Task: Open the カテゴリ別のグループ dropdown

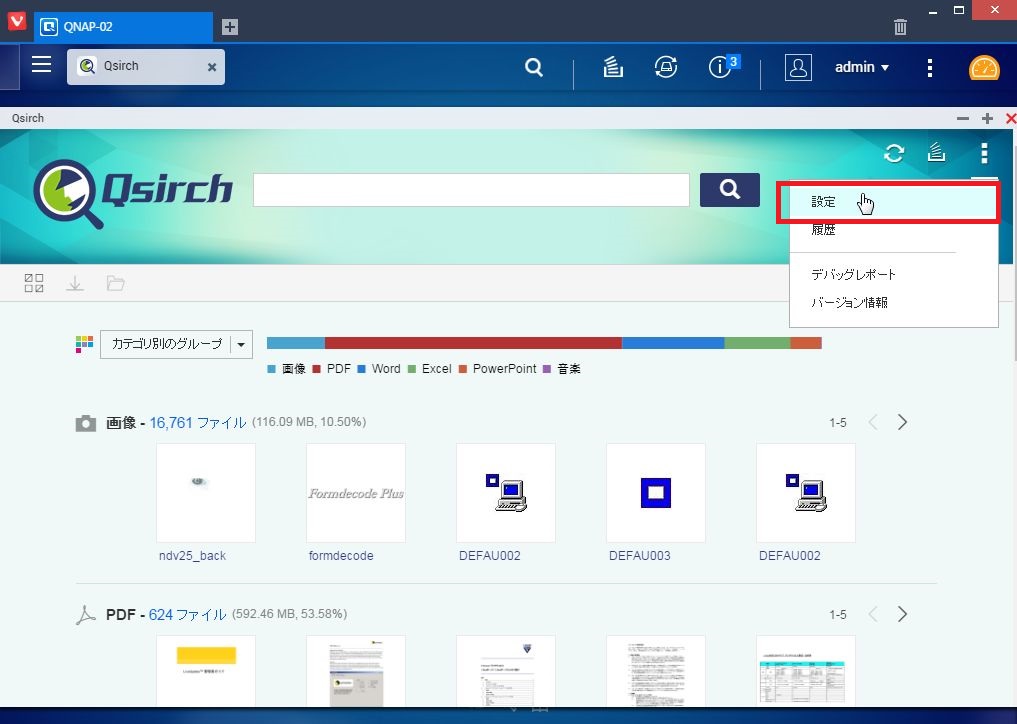Action: pyautogui.click(x=176, y=344)
